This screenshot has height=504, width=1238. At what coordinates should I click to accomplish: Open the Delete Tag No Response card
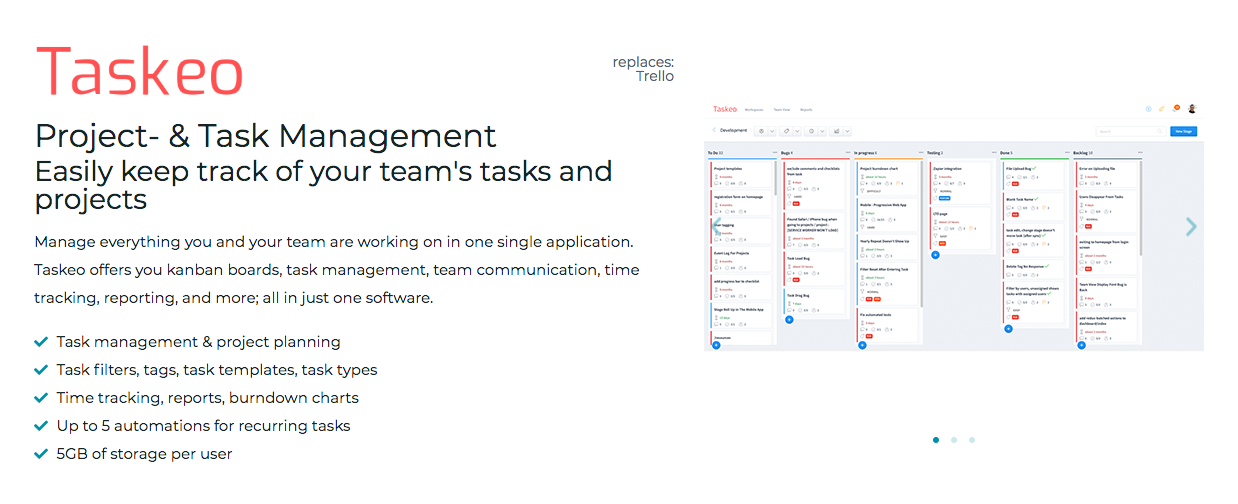pyautogui.click(x=1034, y=270)
